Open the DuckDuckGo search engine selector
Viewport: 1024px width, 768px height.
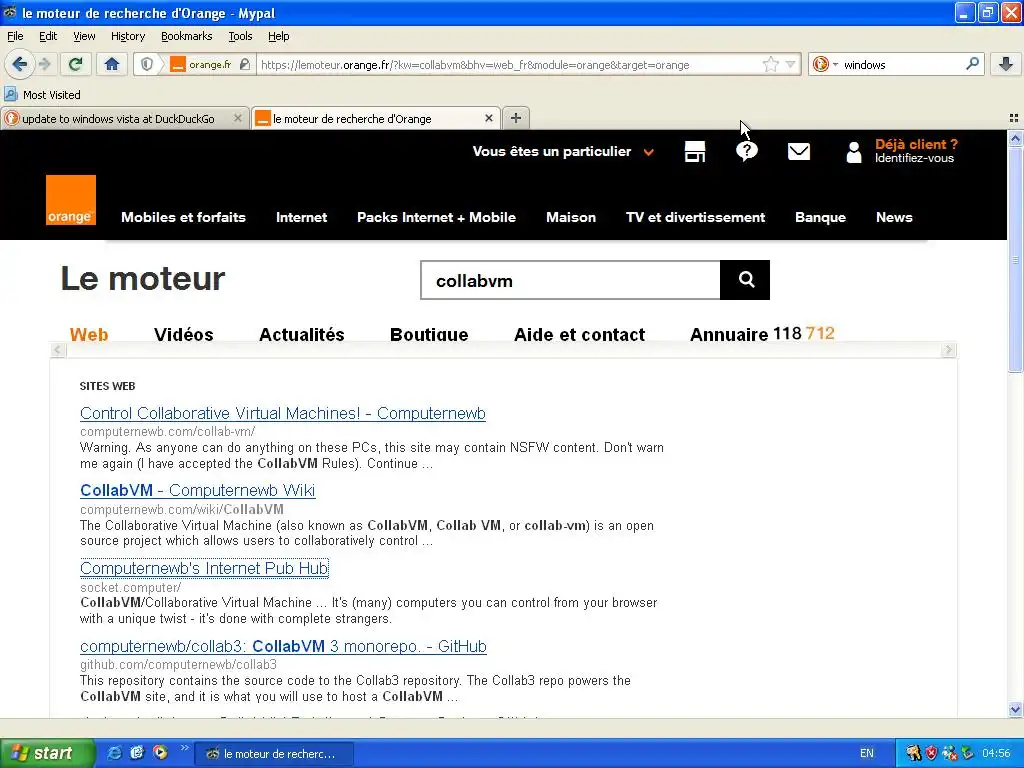pos(825,64)
